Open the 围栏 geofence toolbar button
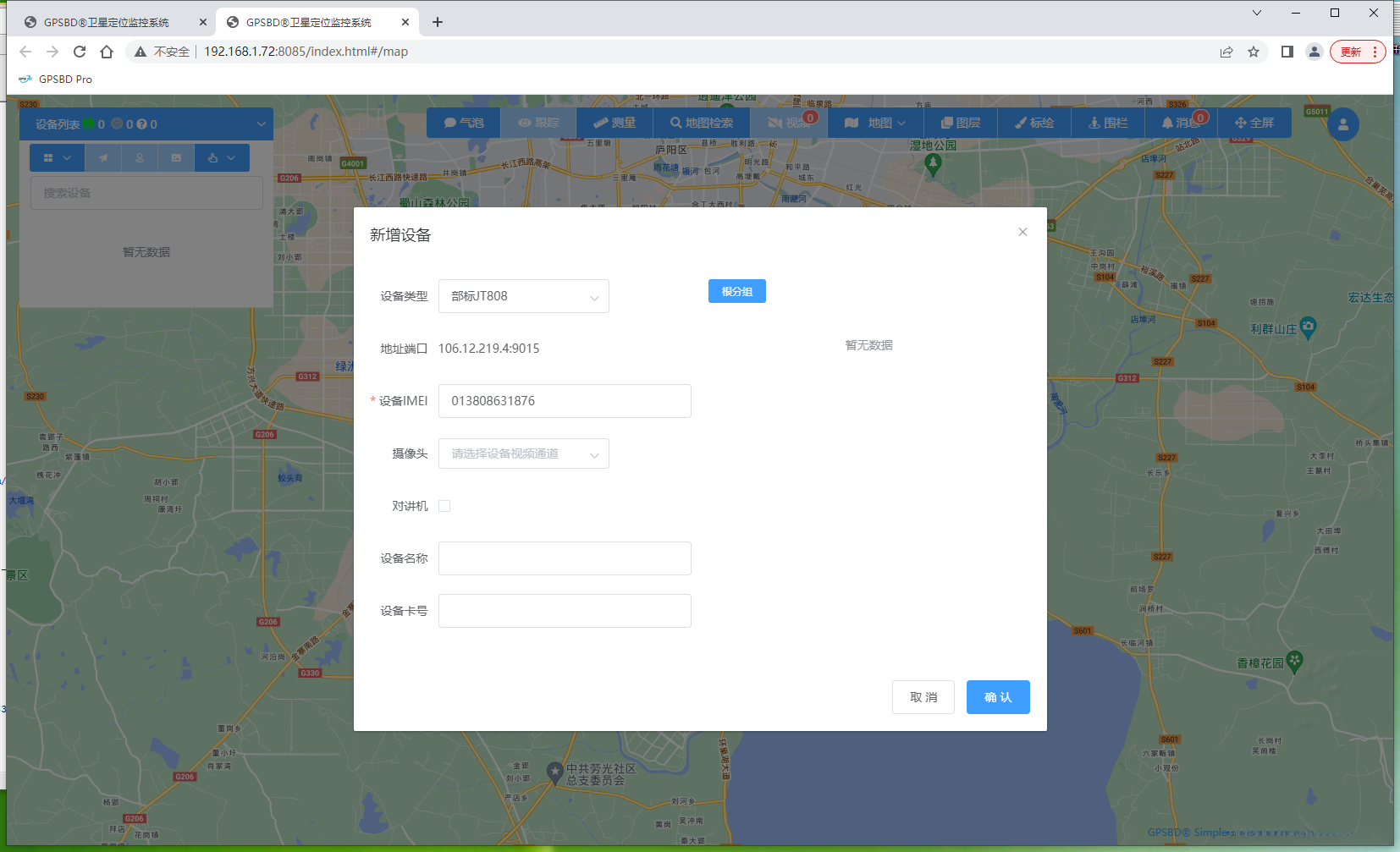The height and width of the screenshot is (852, 1400). pyautogui.click(x=1107, y=123)
